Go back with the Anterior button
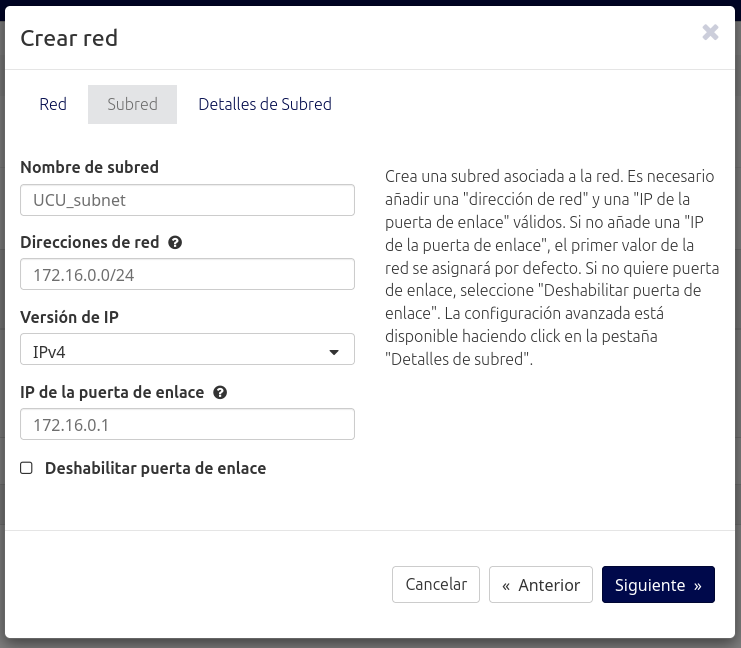 [541, 584]
